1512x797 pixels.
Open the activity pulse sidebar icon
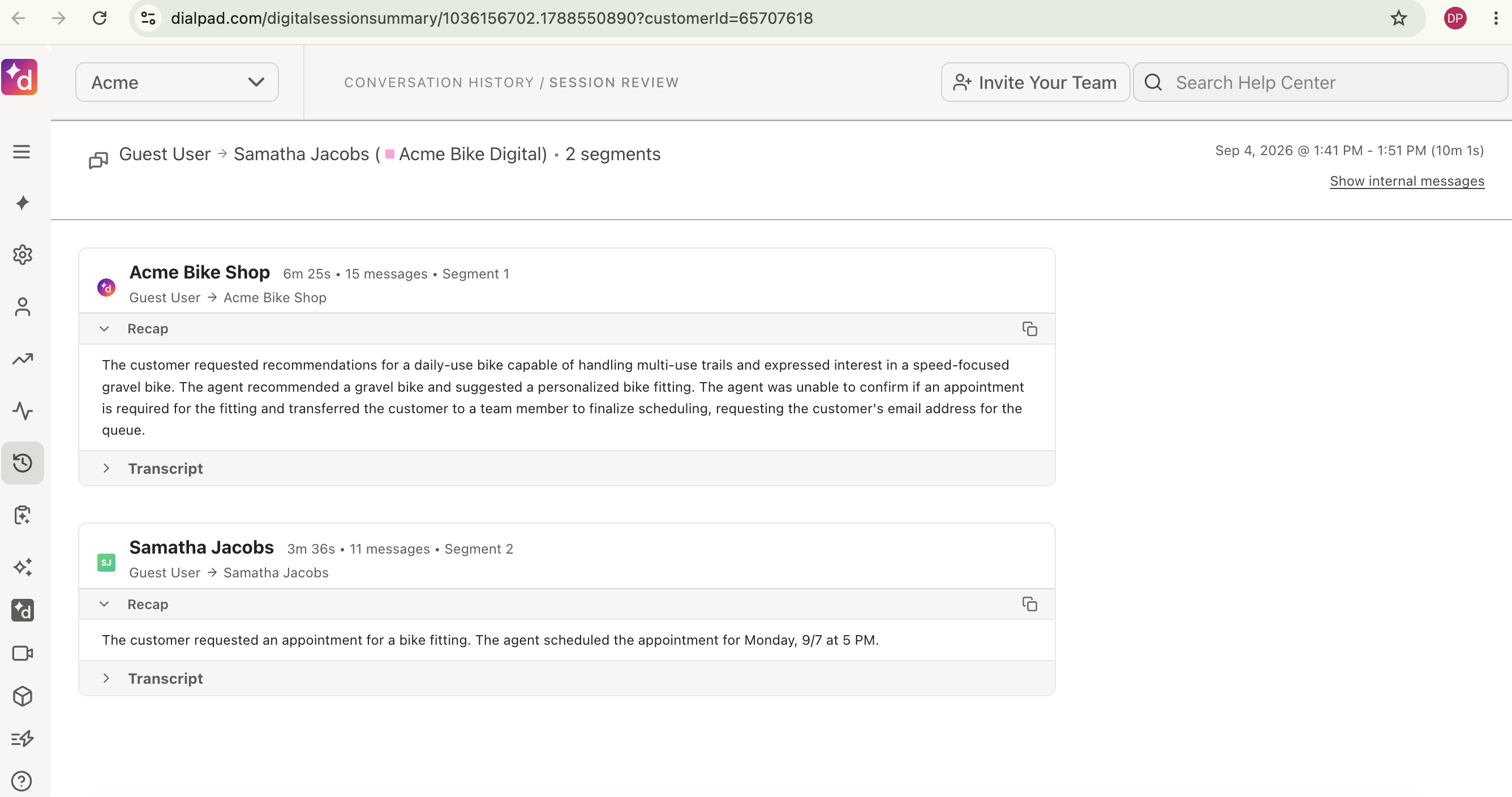(x=22, y=410)
